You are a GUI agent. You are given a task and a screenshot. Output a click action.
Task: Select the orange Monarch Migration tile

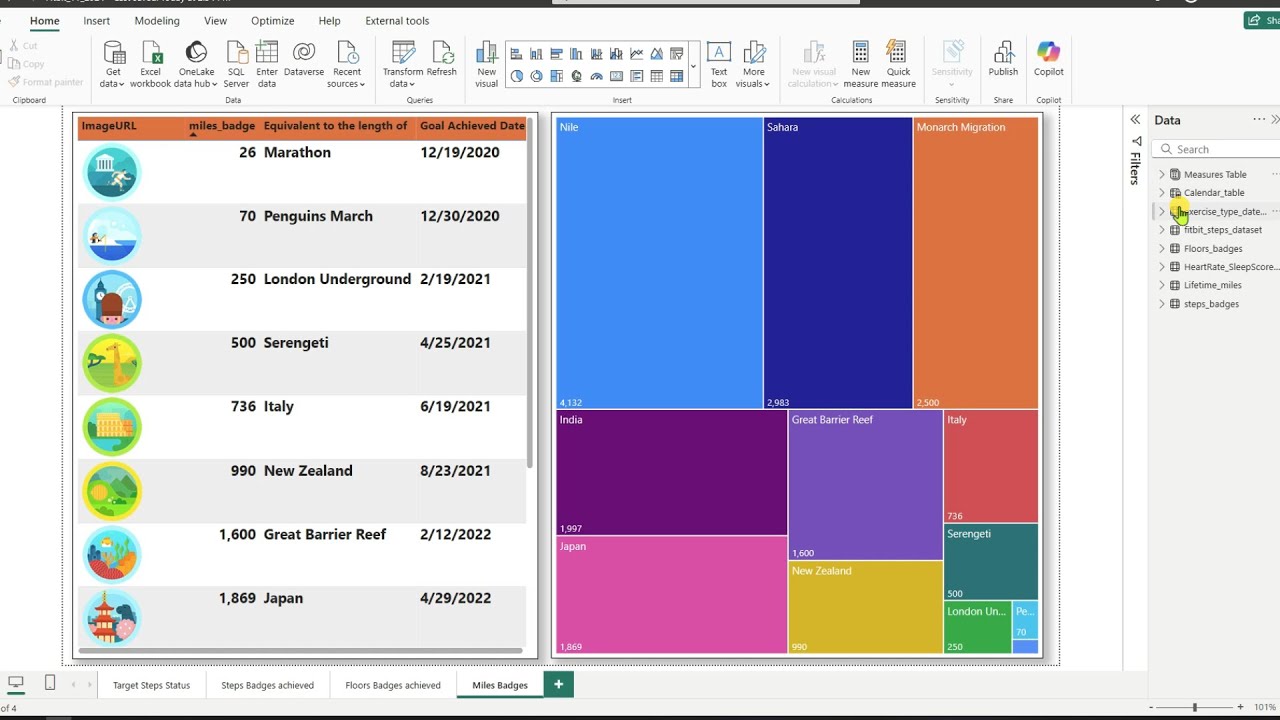[x=975, y=263]
